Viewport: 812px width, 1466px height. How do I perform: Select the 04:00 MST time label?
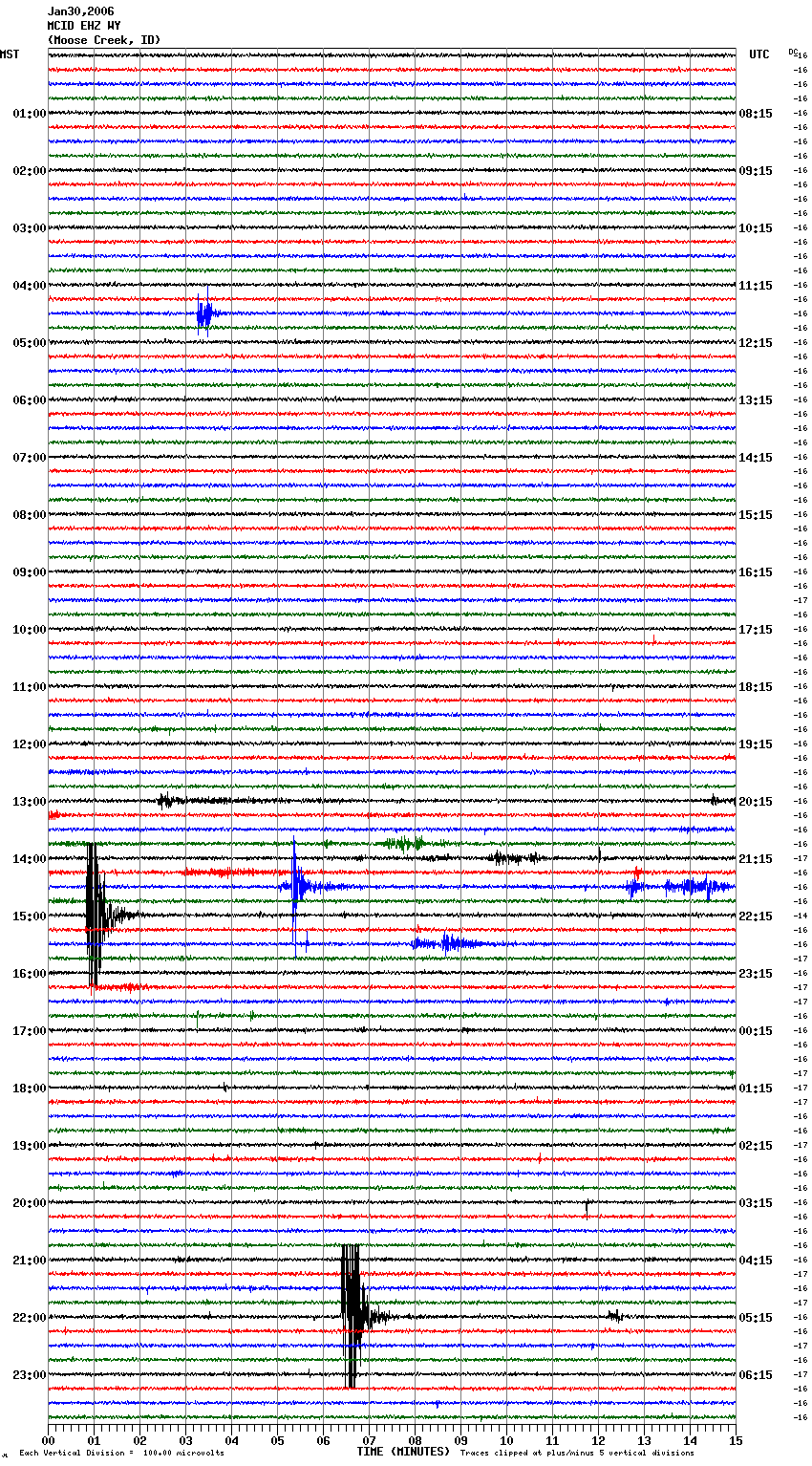coord(30,286)
